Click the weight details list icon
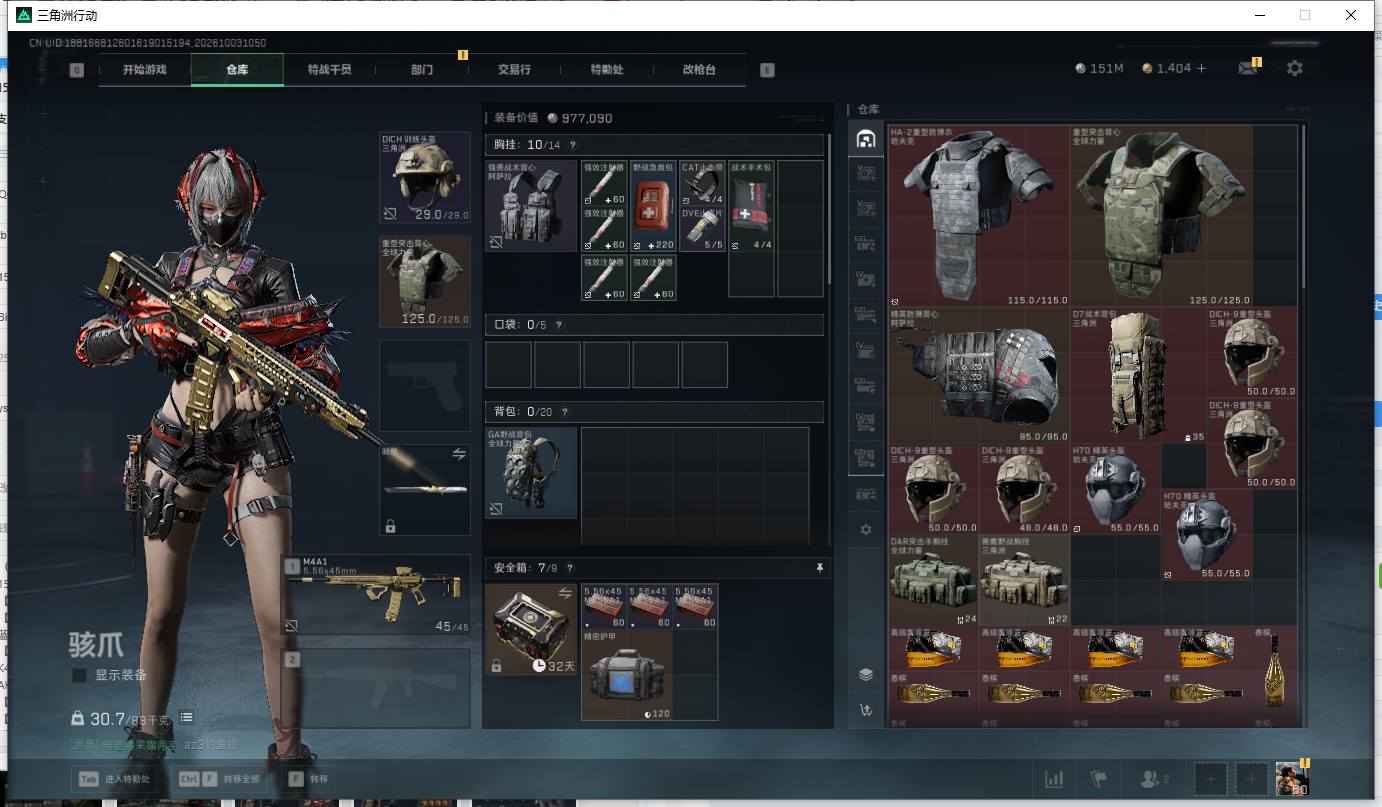 pyautogui.click(x=186, y=718)
